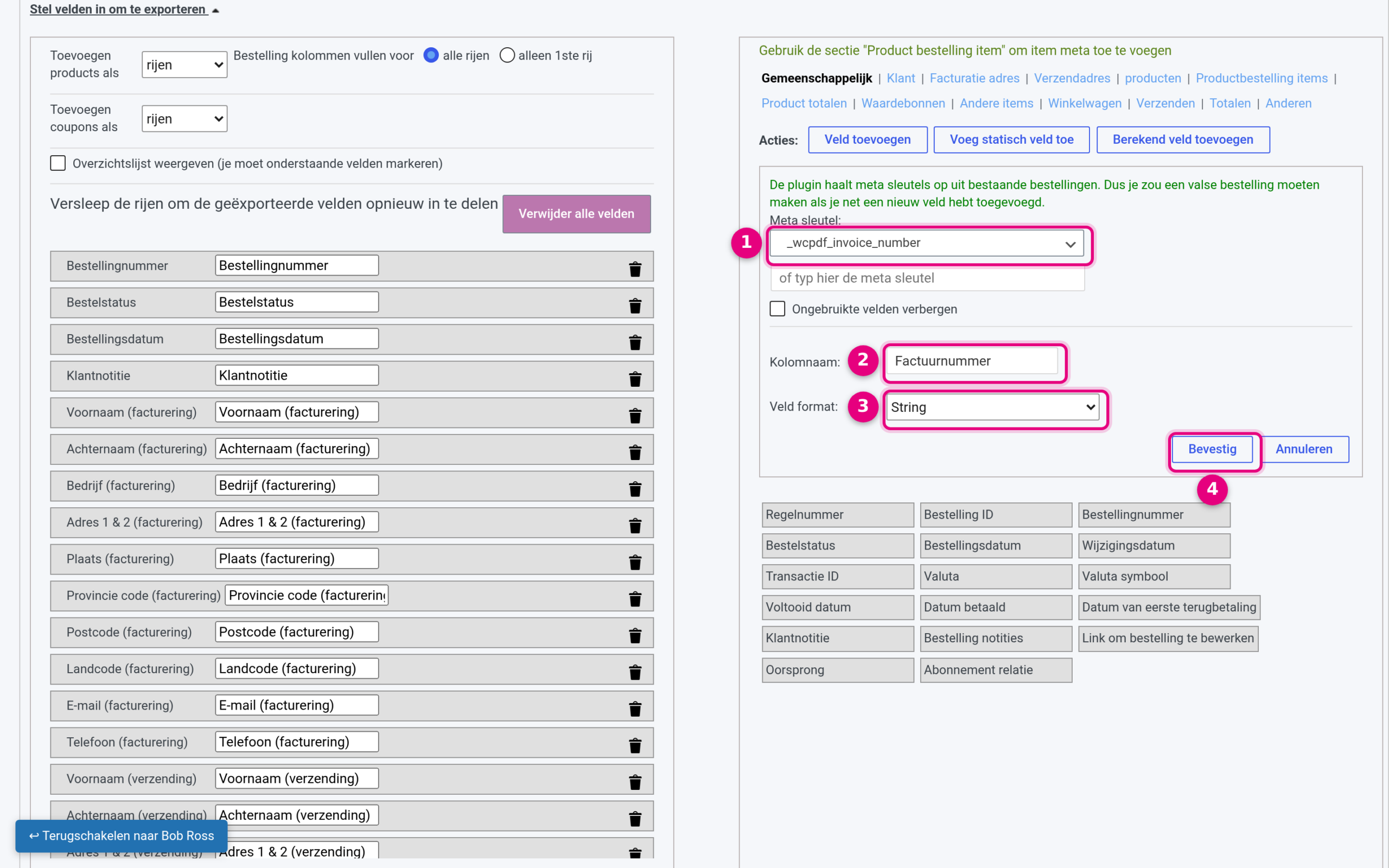The height and width of the screenshot is (868, 1389).
Task: Switch to the Klant section tab
Action: coord(901,78)
